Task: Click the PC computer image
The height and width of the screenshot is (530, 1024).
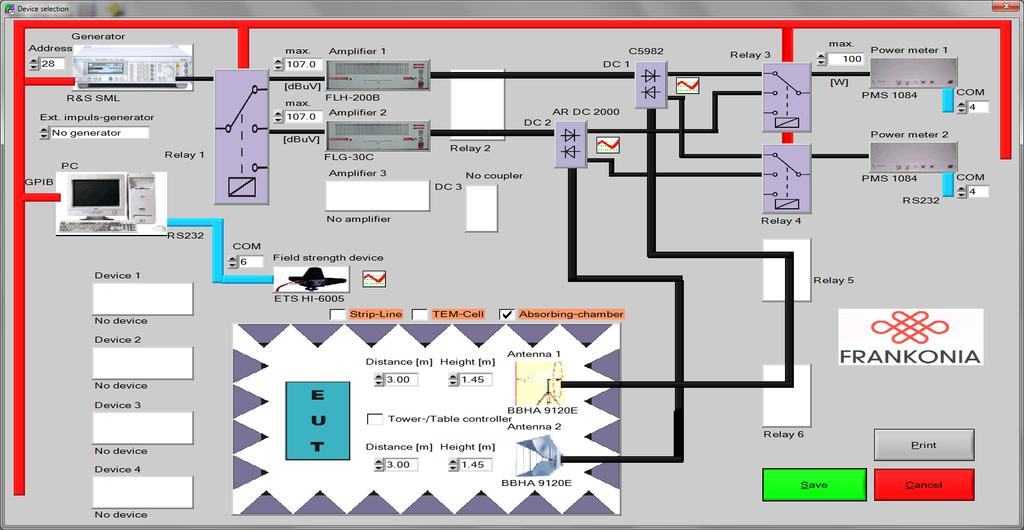Action: coord(111,203)
